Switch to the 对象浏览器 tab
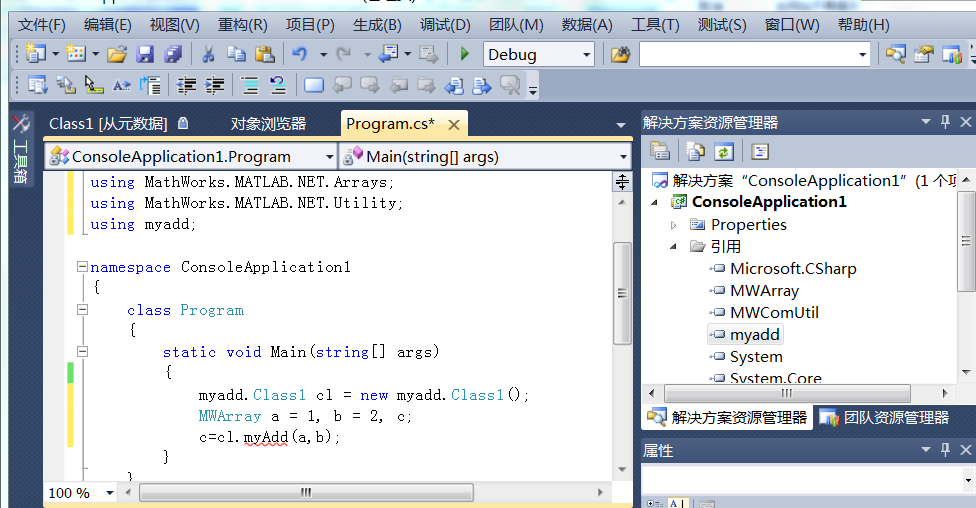976x508 pixels. coord(268,124)
